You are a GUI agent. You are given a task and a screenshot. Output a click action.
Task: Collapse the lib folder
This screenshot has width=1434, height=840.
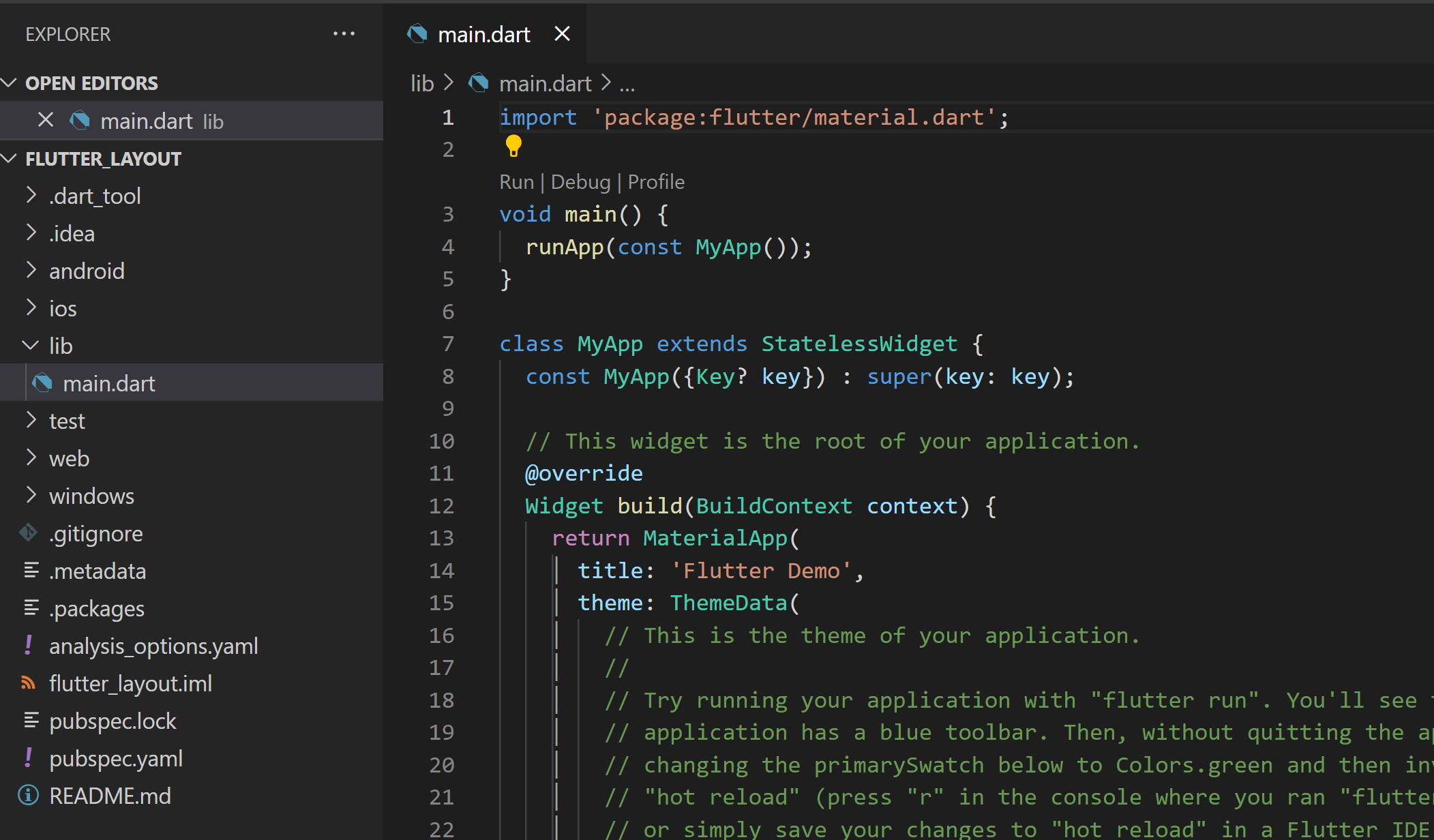[61, 346]
